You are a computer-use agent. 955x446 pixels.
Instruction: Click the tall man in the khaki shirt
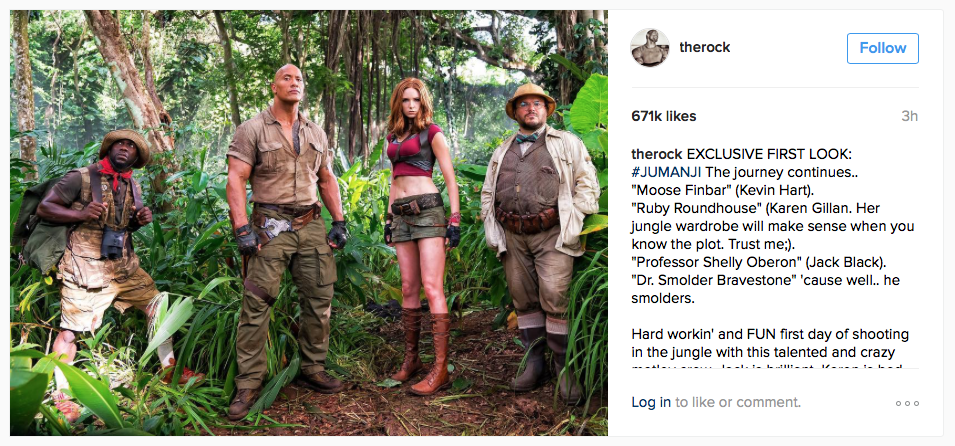point(284,238)
